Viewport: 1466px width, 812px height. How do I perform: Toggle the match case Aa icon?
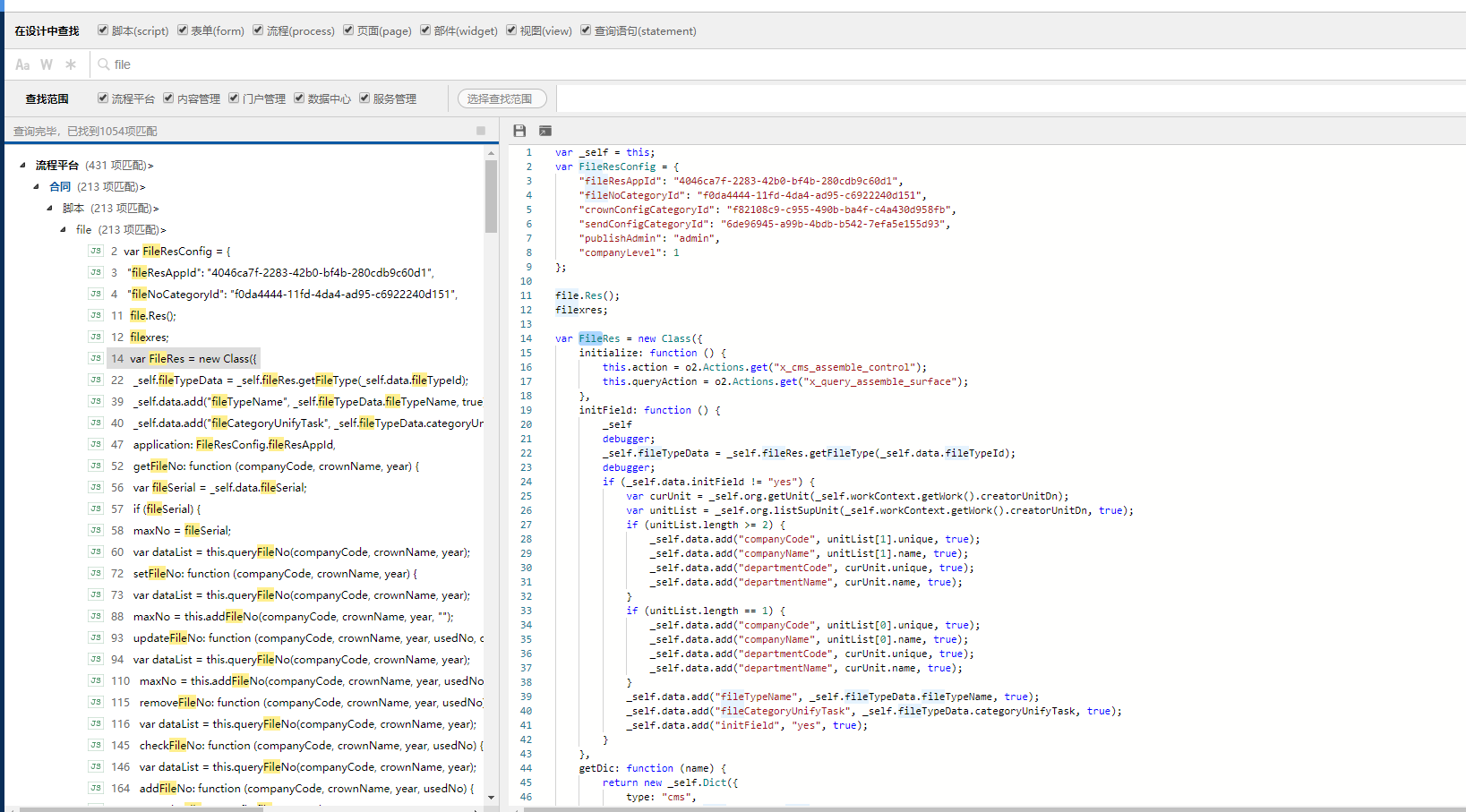(22, 64)
